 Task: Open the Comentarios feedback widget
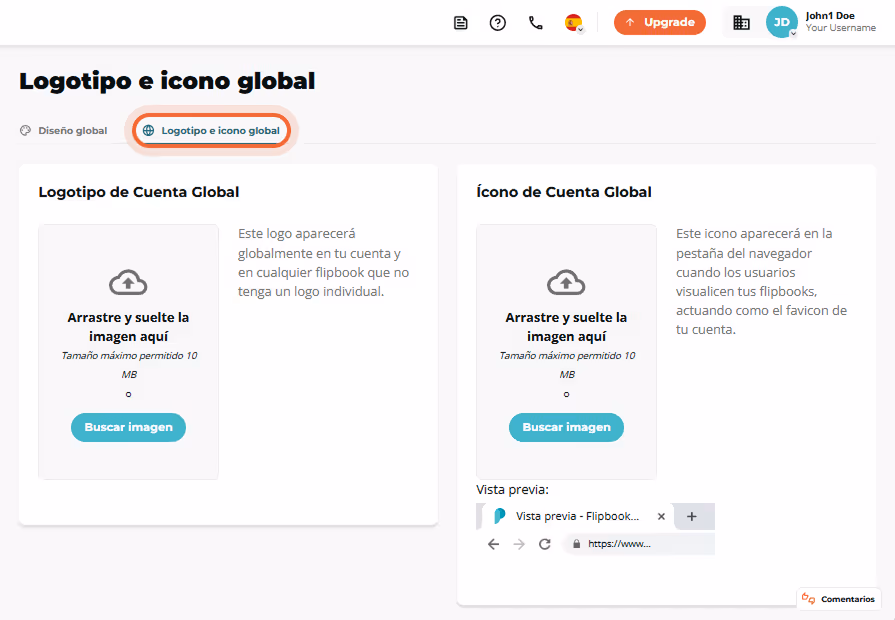coord(838,599)
